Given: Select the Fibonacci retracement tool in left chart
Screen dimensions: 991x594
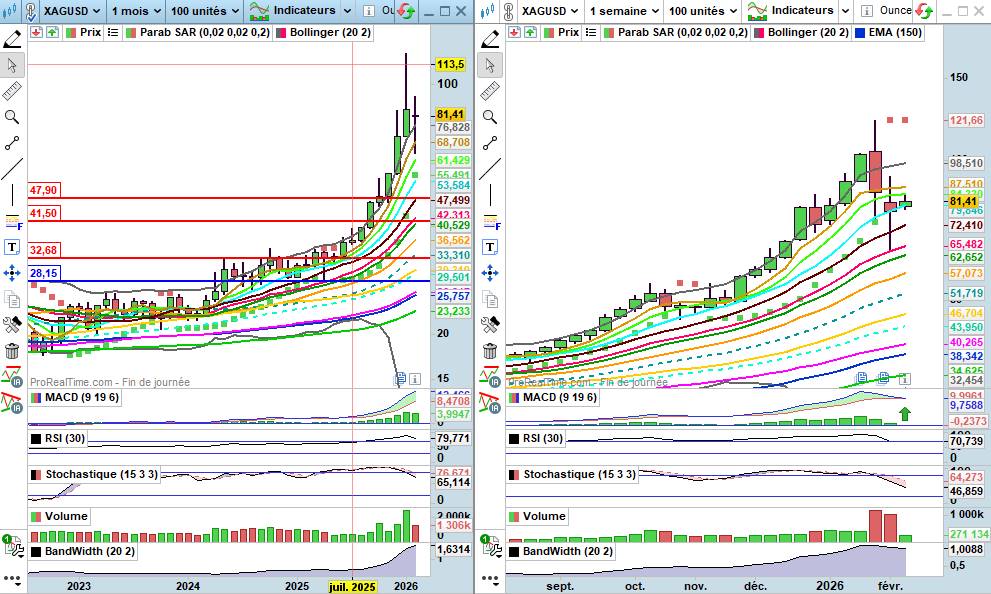Looking at the screenshot, I should pos(12,220).
